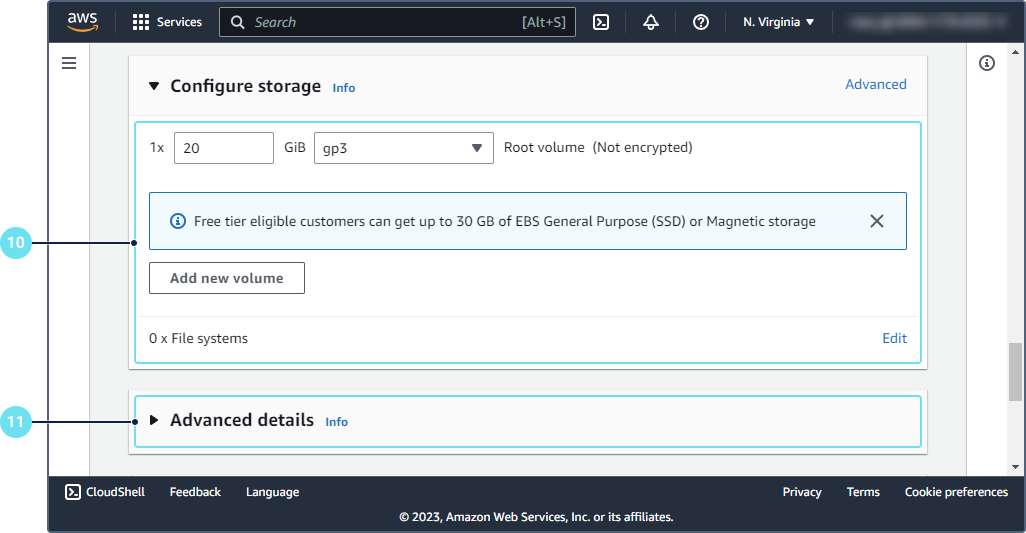Open the Feedback footer item

pyautogui.click(x=195, y=492)
